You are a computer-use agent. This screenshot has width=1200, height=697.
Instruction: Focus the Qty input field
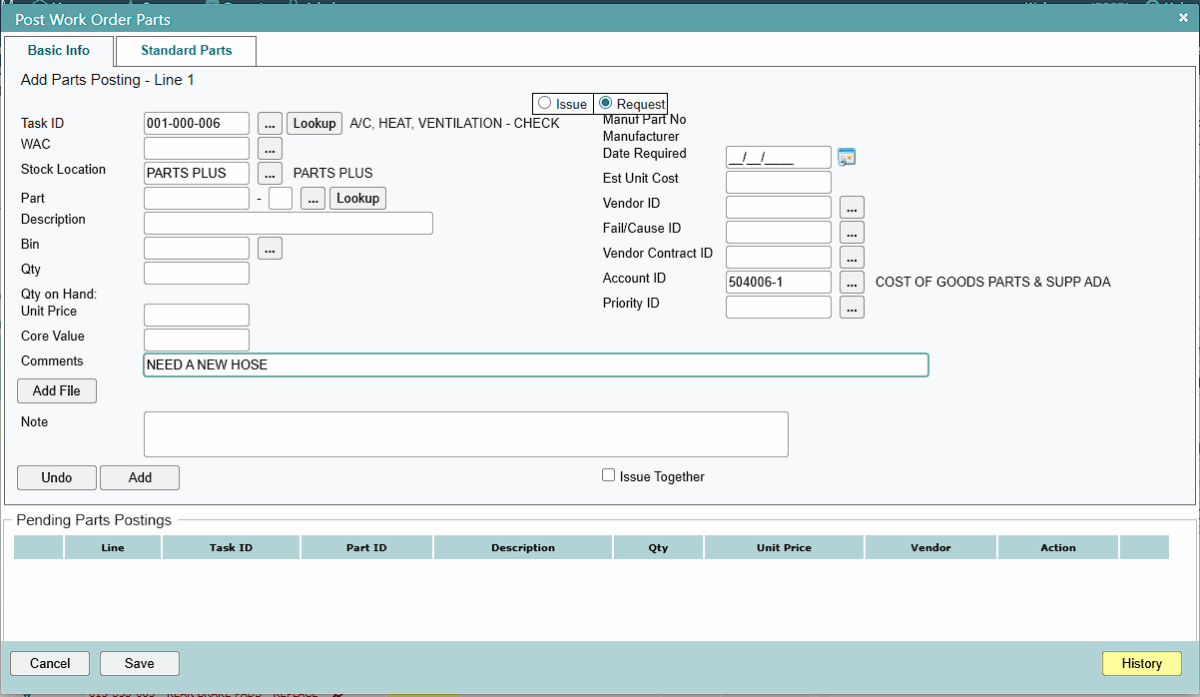point(197,273)
